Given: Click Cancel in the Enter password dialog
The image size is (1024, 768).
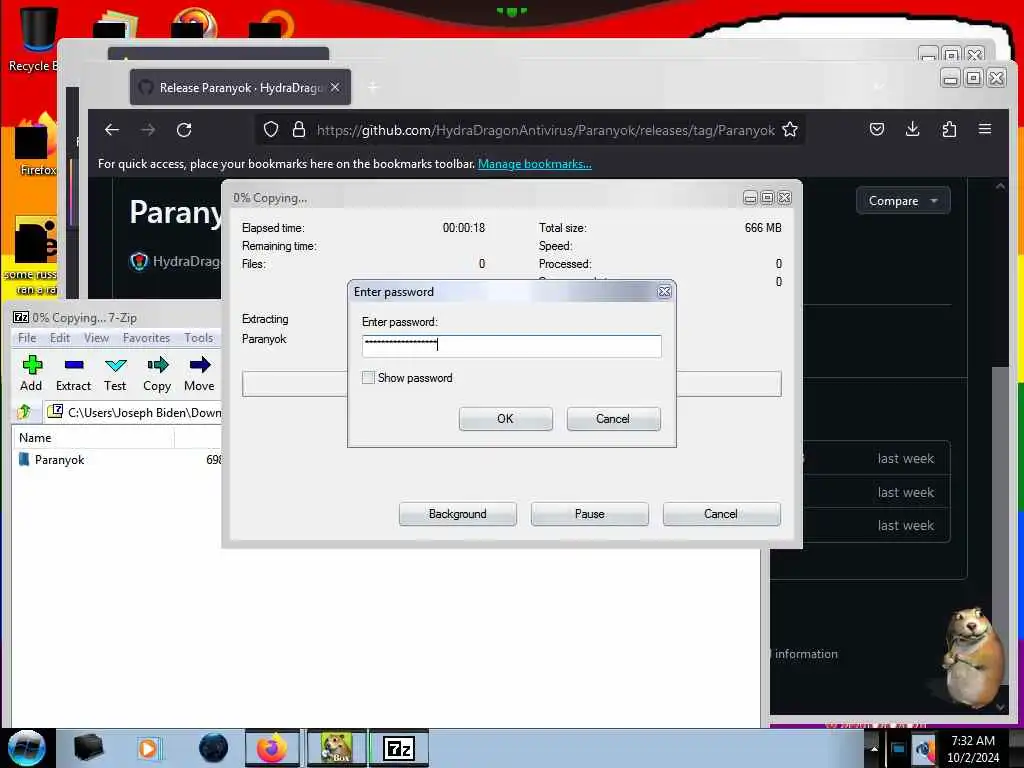Looking at the screenshot, I should [x=613, y=419].
